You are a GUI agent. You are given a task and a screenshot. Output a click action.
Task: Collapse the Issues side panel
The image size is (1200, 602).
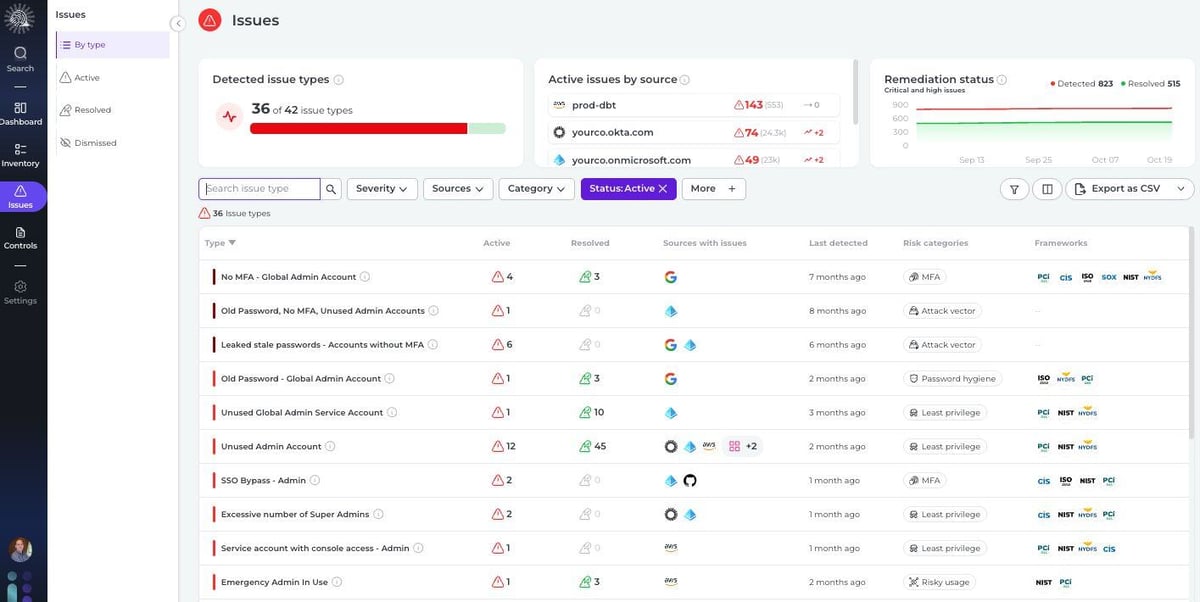tap(177, 23)
